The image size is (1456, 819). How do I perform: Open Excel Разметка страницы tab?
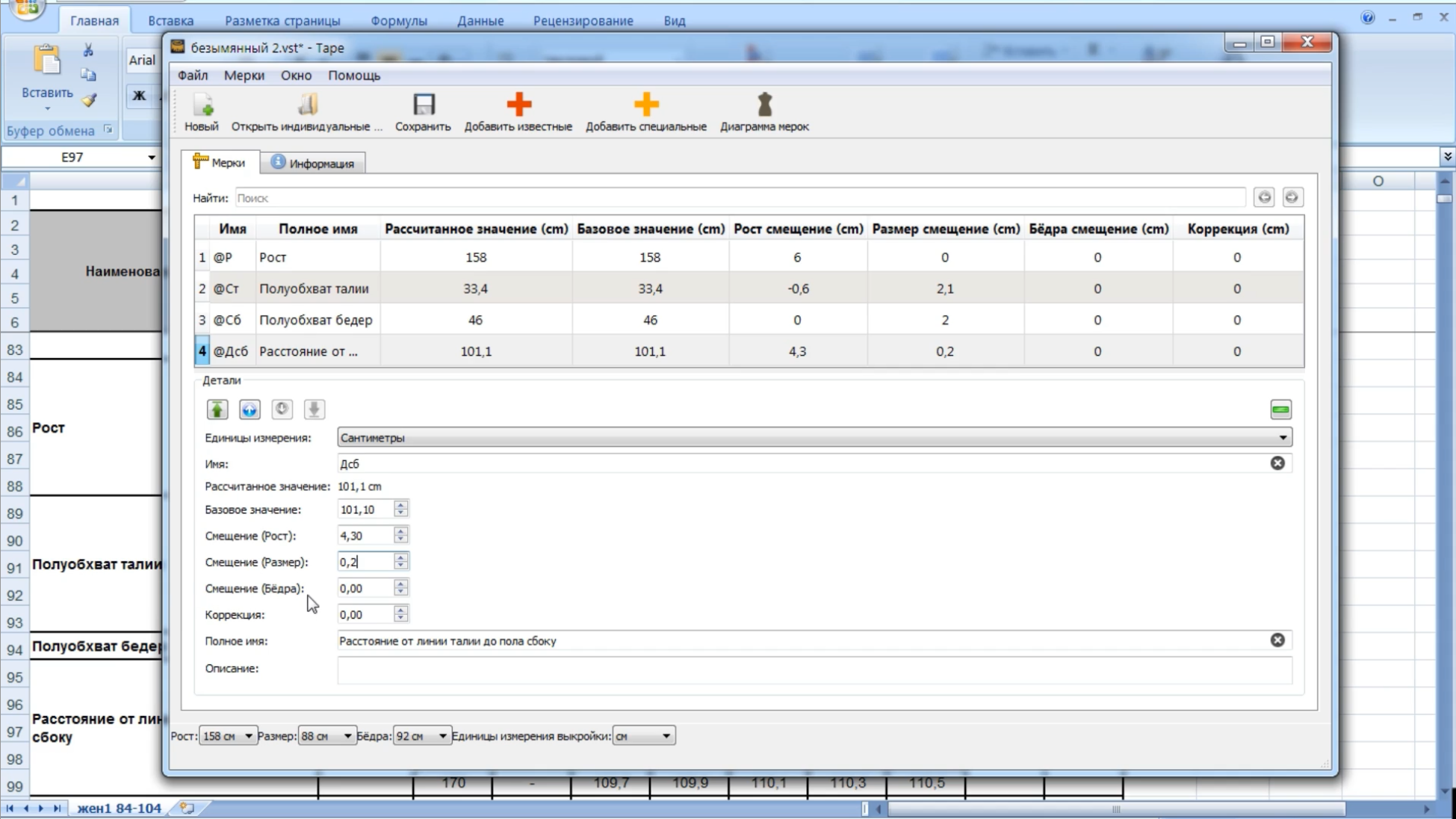(282, 21)
